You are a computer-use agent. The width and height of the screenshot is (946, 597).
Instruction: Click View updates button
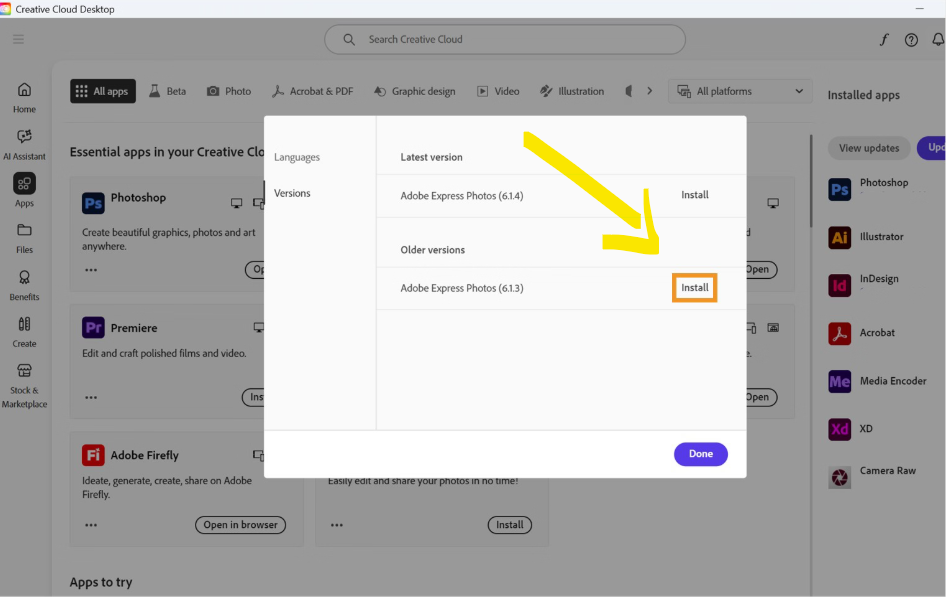click(869, 148)
